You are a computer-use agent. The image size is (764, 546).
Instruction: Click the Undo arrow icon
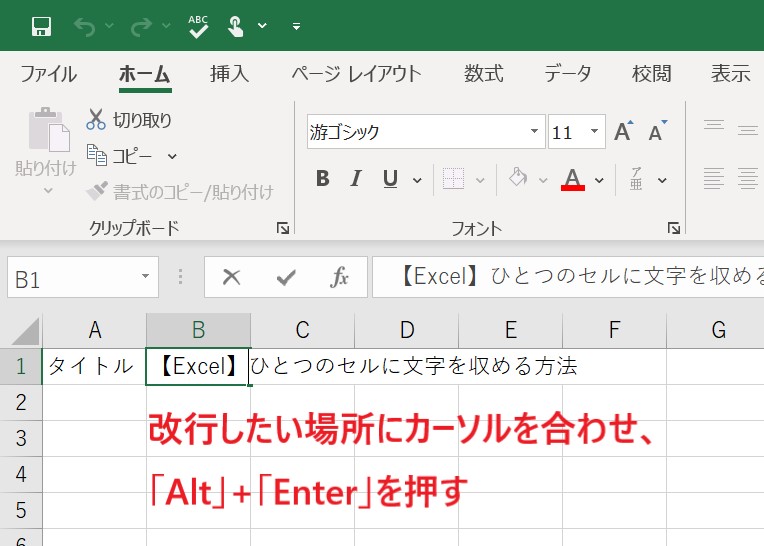(x=85, y=27)
